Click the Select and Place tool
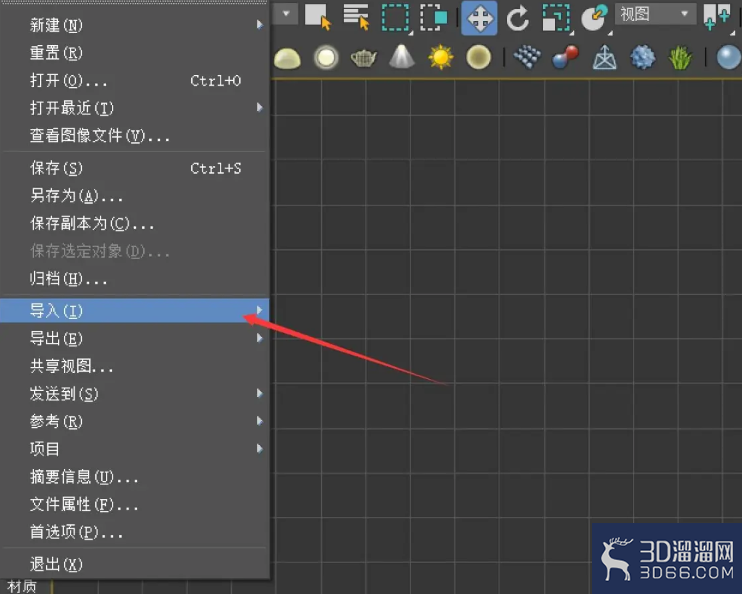 pyautogui.click(x=594, y=18)
